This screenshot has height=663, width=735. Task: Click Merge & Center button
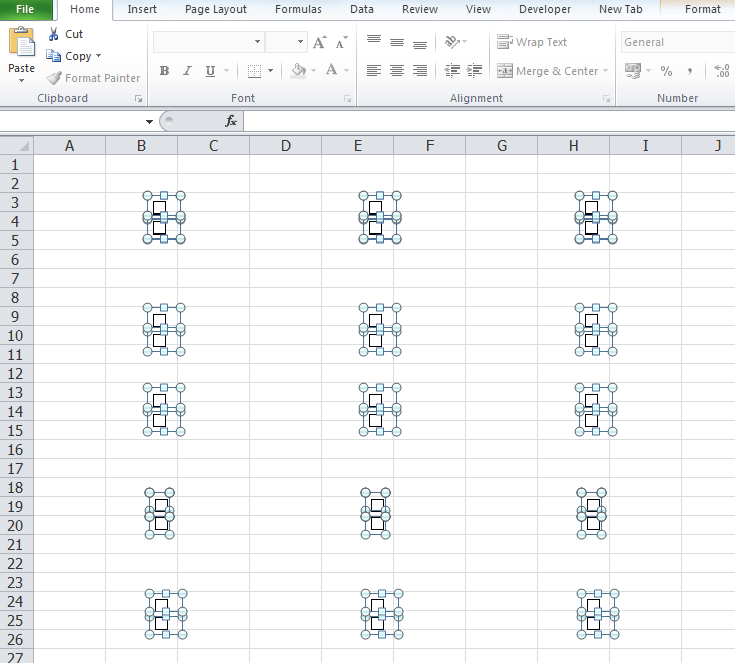[547, 71]
